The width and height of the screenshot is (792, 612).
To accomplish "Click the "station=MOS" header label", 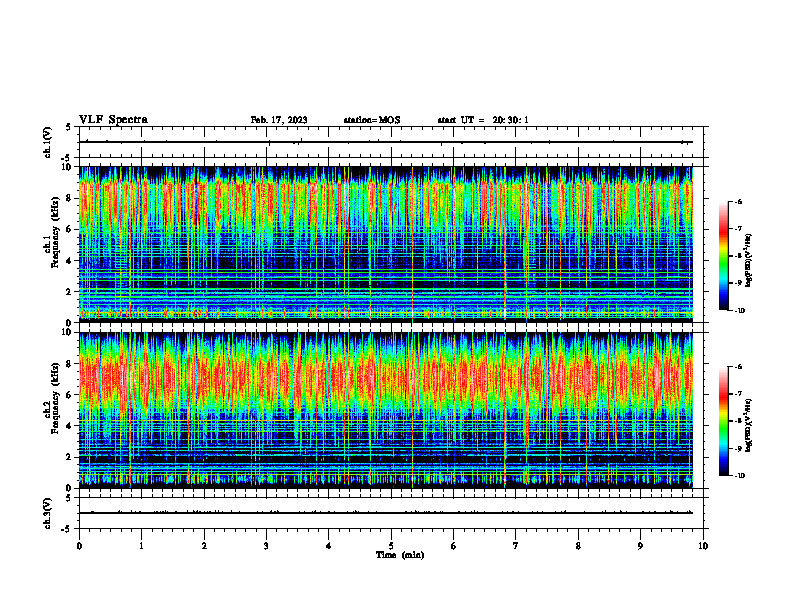I will 372,120.
